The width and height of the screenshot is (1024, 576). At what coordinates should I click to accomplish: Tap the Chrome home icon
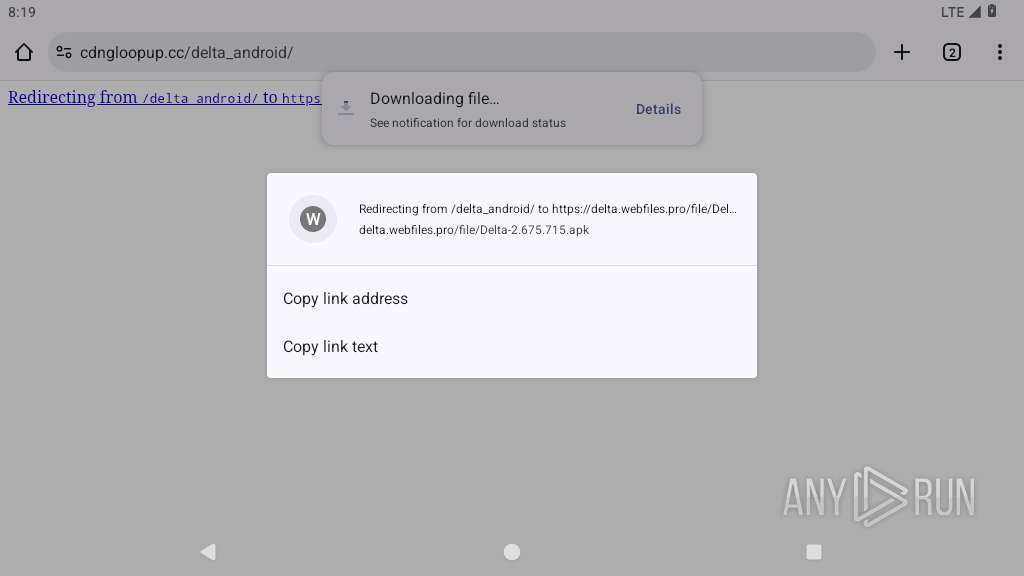tap(24, 52)
